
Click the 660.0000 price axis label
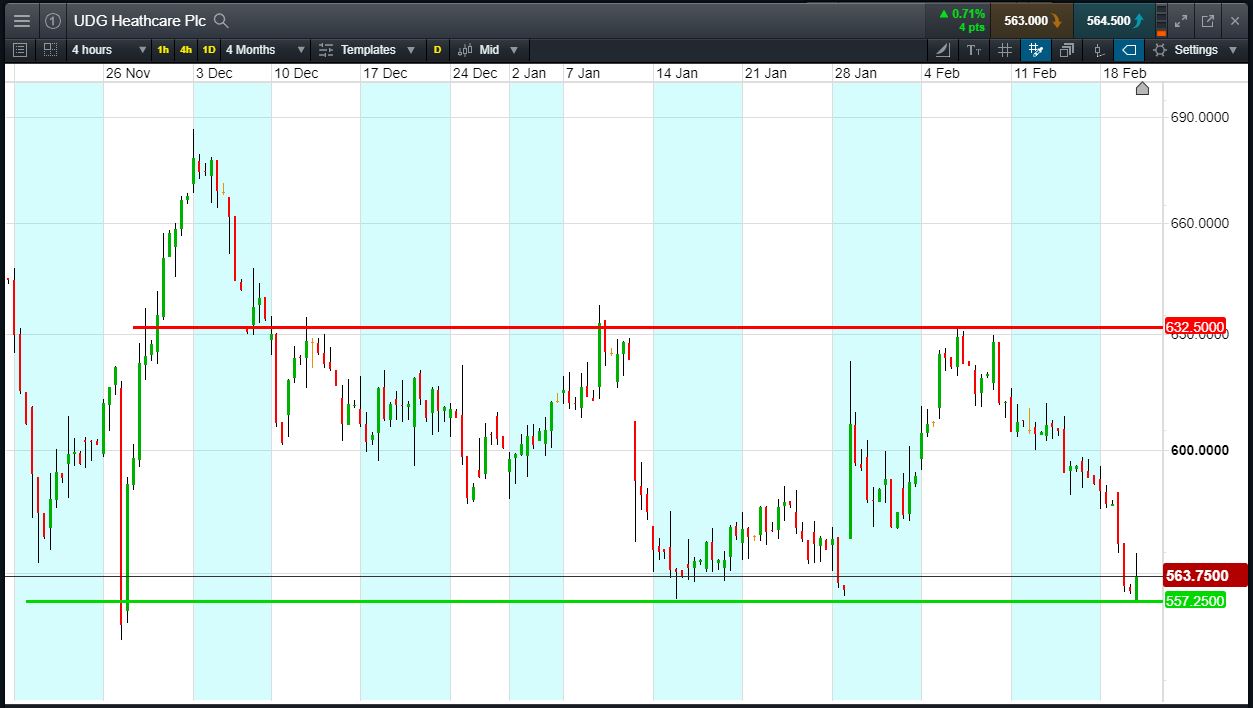(1199, 223)
